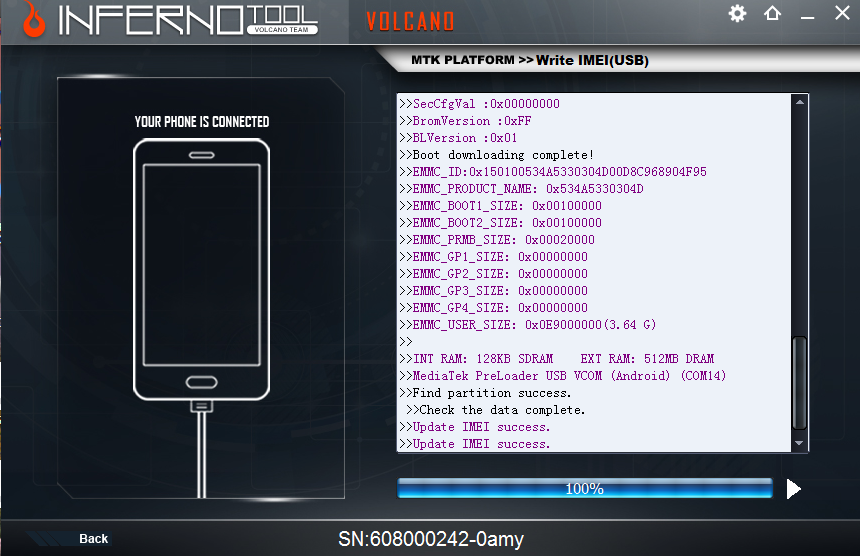Viewport: 860px width, 556px height.
Task: Click the EMMC_GP2_SIZE log line
Action: pos(493,274)
